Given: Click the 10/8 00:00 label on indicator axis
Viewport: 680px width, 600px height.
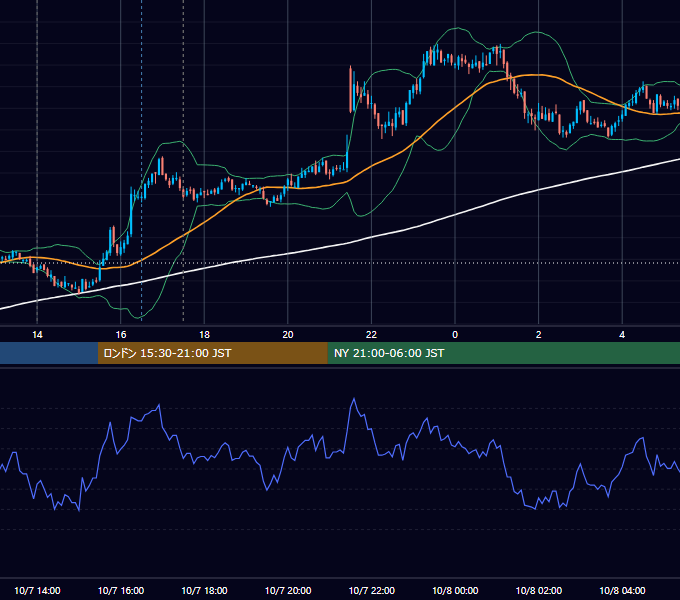Looking at the screenshot, I should point(455,590).
